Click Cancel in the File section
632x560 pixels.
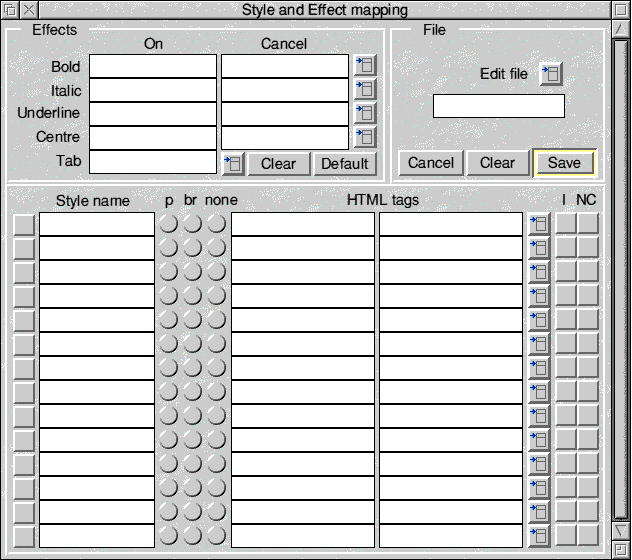[x=431, y=163]
